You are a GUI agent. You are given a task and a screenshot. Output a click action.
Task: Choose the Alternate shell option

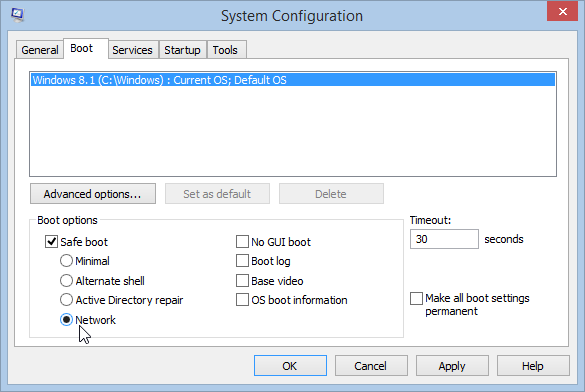click(66, 280)
